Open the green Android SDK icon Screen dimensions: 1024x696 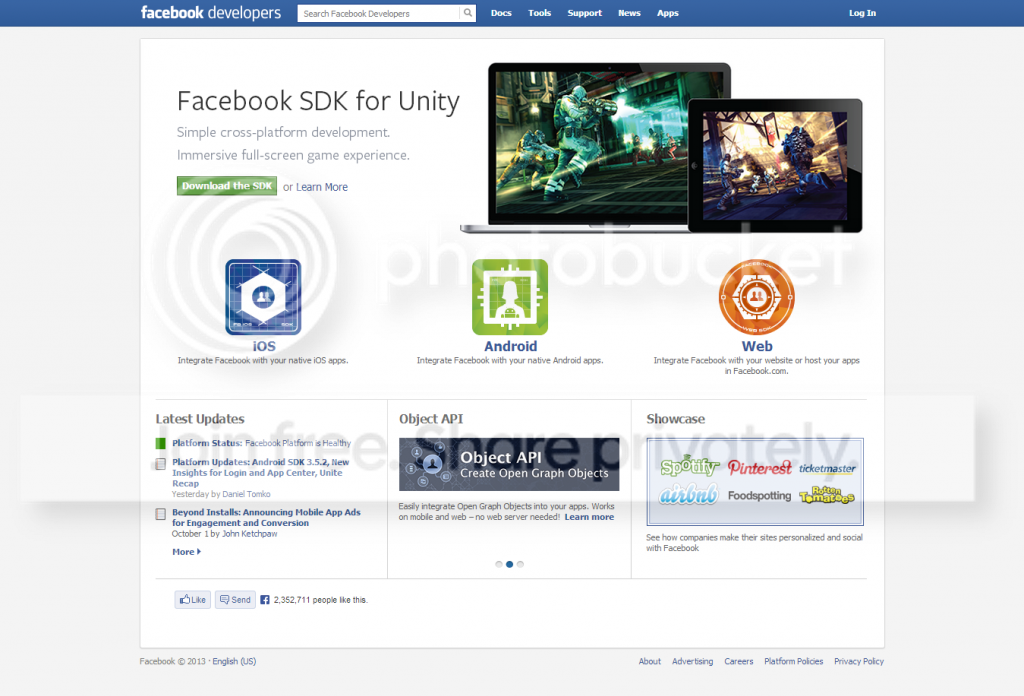tap(510, 297)
